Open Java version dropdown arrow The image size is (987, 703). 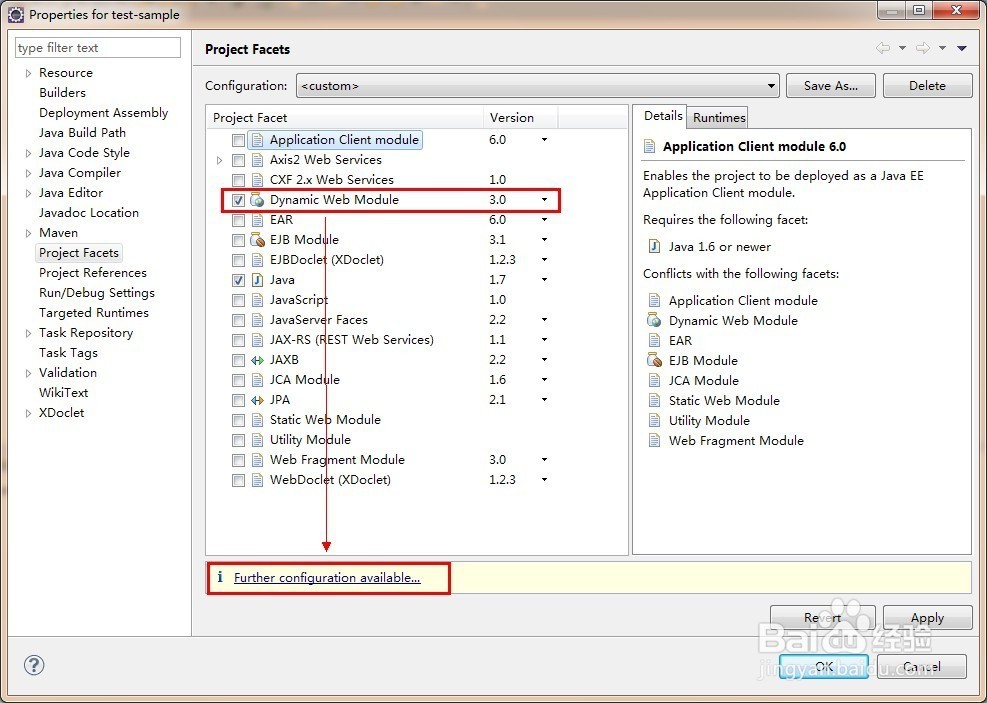coord(544,280)
